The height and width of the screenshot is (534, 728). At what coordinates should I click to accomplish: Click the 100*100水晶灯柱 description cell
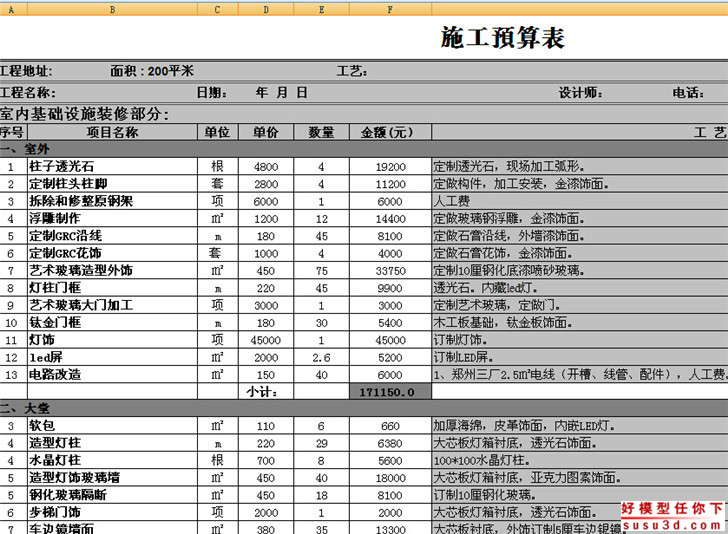click(580, 460)
